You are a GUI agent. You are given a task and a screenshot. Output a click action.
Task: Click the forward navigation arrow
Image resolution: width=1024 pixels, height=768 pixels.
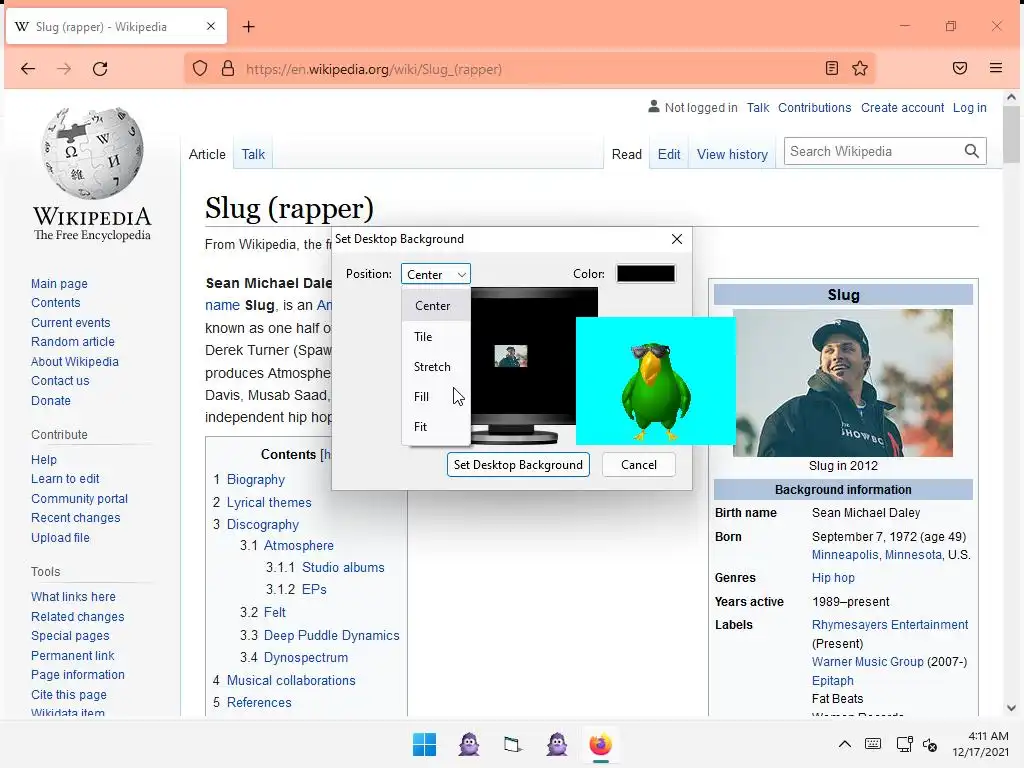(x=63, y=69)
